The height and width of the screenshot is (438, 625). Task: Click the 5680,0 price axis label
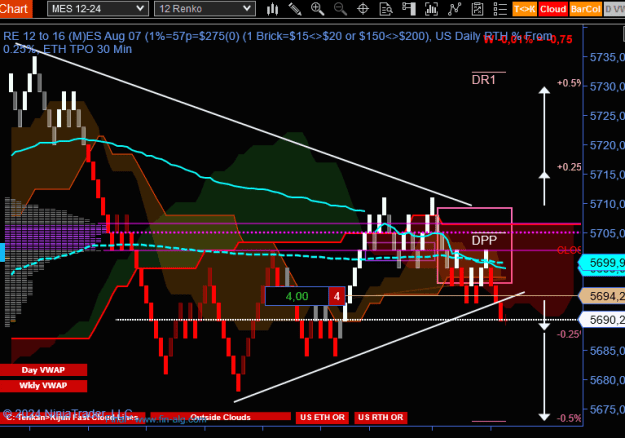(607, 380)
